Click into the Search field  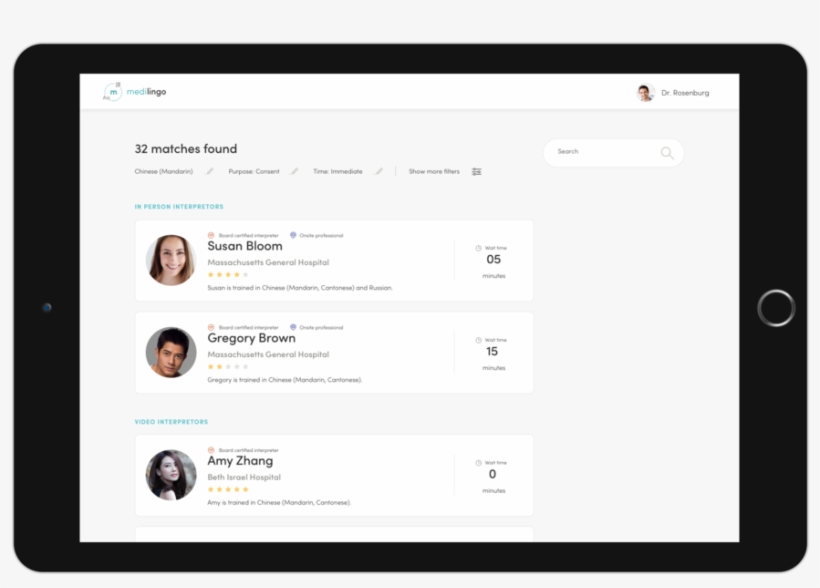[600, 152]
